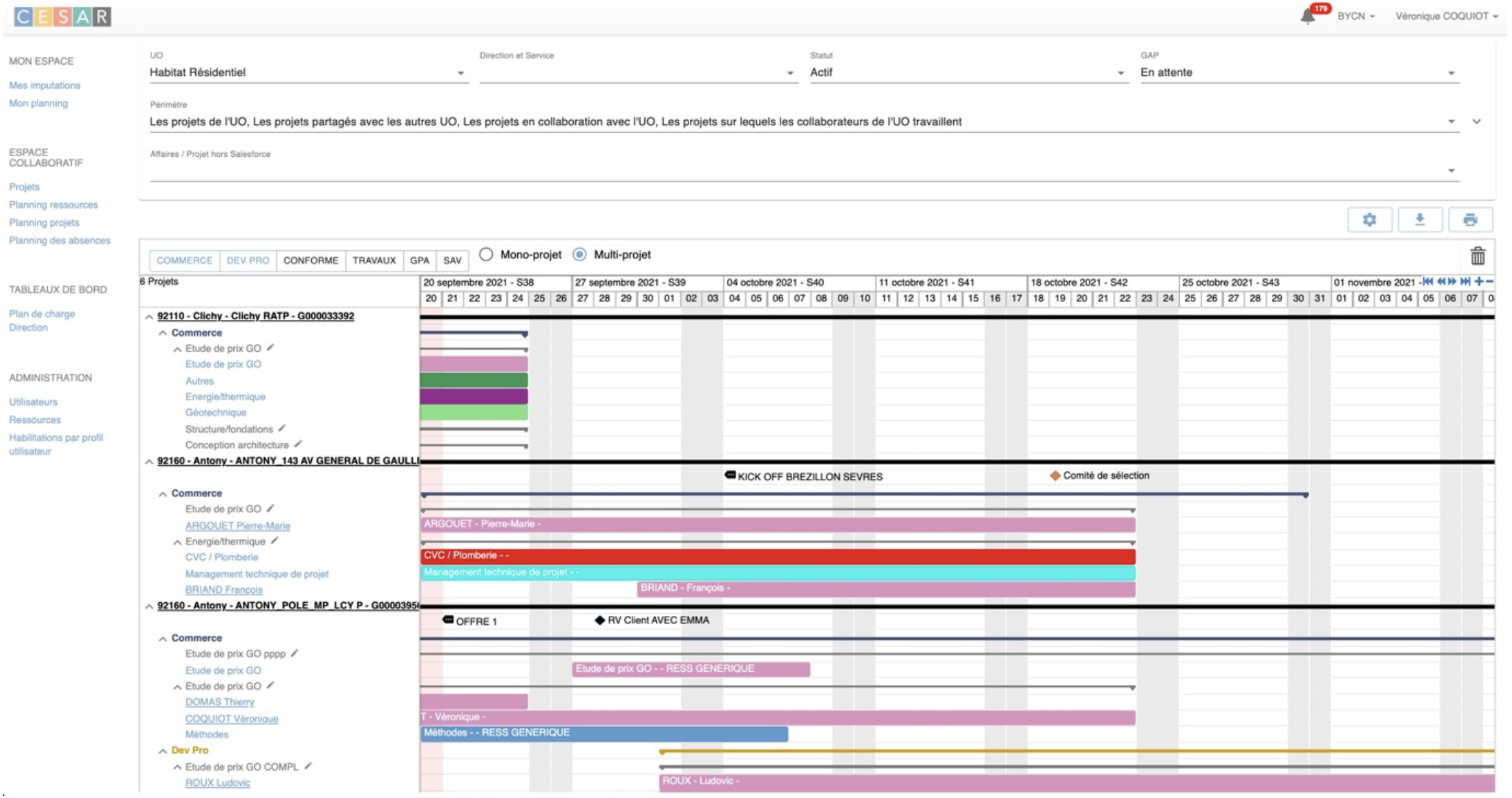
Task: Go to Mes imputations
Action: click(44, 85)
